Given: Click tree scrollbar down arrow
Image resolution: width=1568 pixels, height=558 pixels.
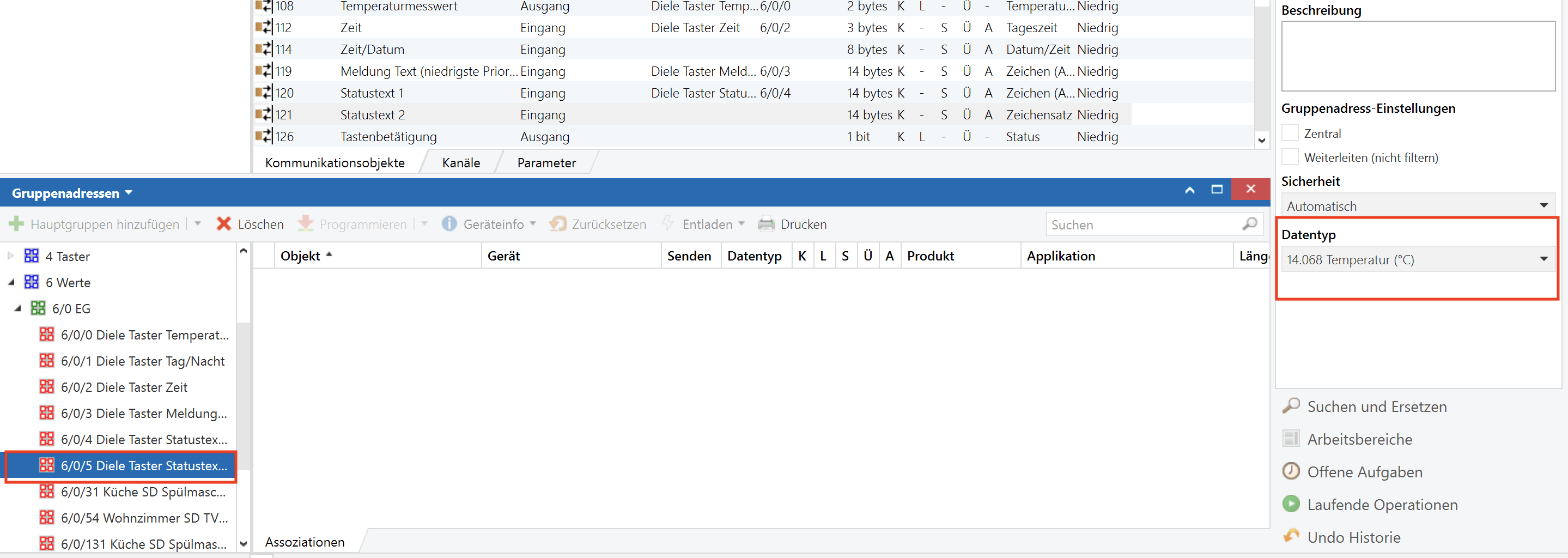Looking at the screenshot, I should (244, 543).
